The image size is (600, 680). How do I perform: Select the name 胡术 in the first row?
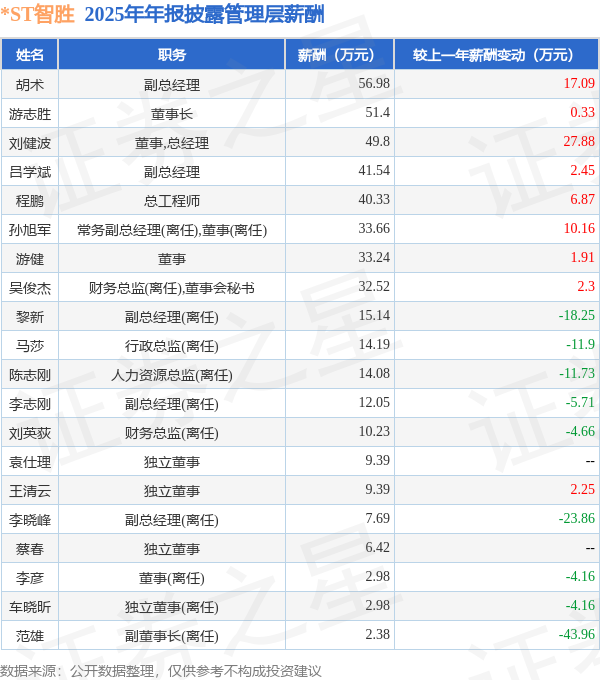tap(29, 85)
